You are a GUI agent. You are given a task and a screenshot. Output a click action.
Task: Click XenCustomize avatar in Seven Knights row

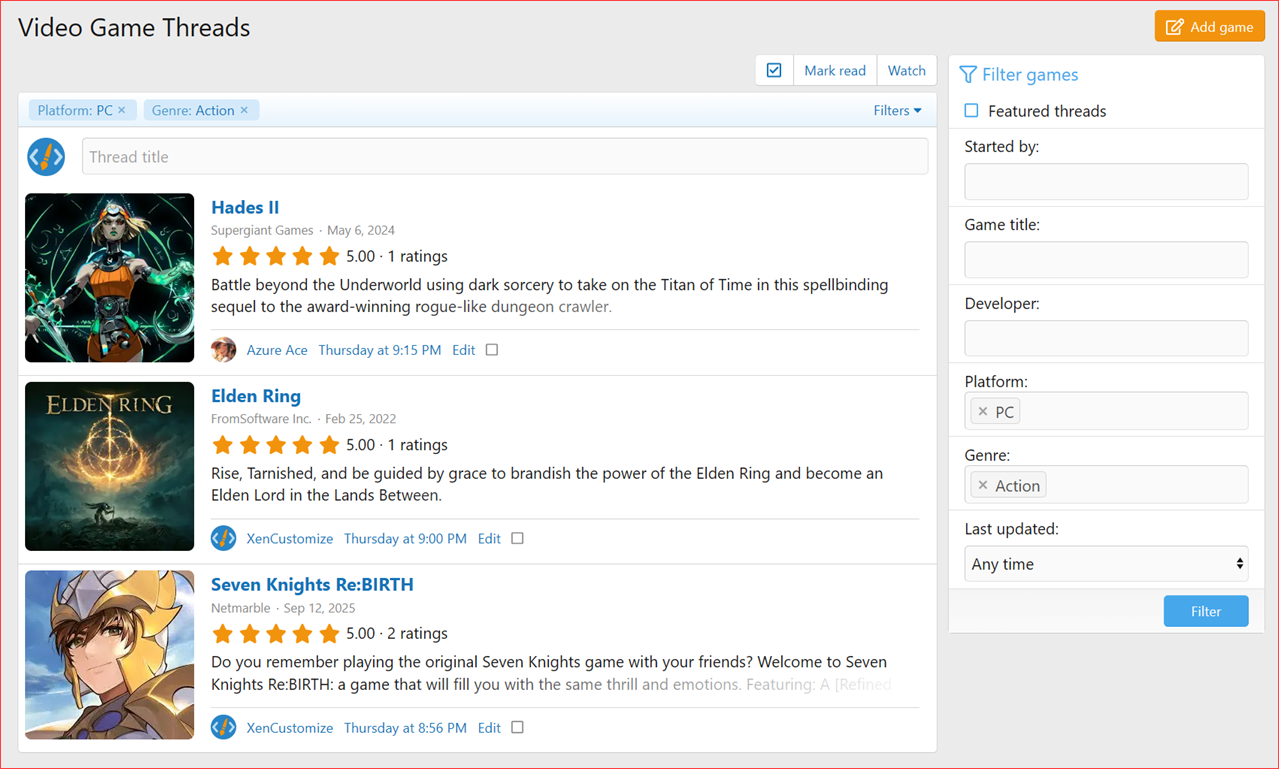click(x=223, y=727)
